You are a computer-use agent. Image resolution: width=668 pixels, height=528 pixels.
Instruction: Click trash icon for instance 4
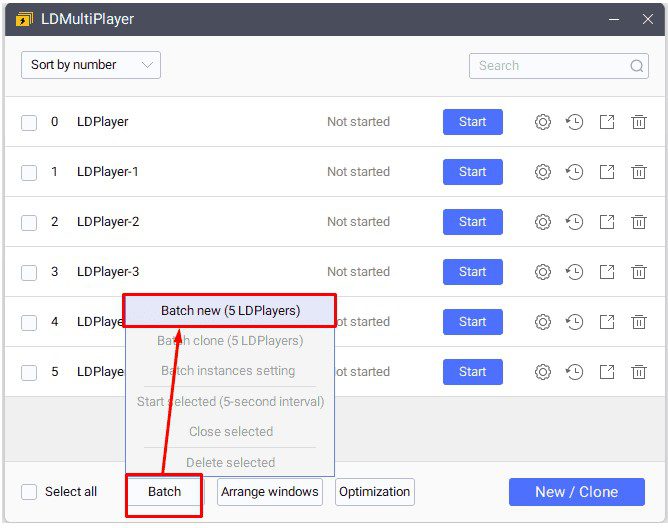click(639, 322)
